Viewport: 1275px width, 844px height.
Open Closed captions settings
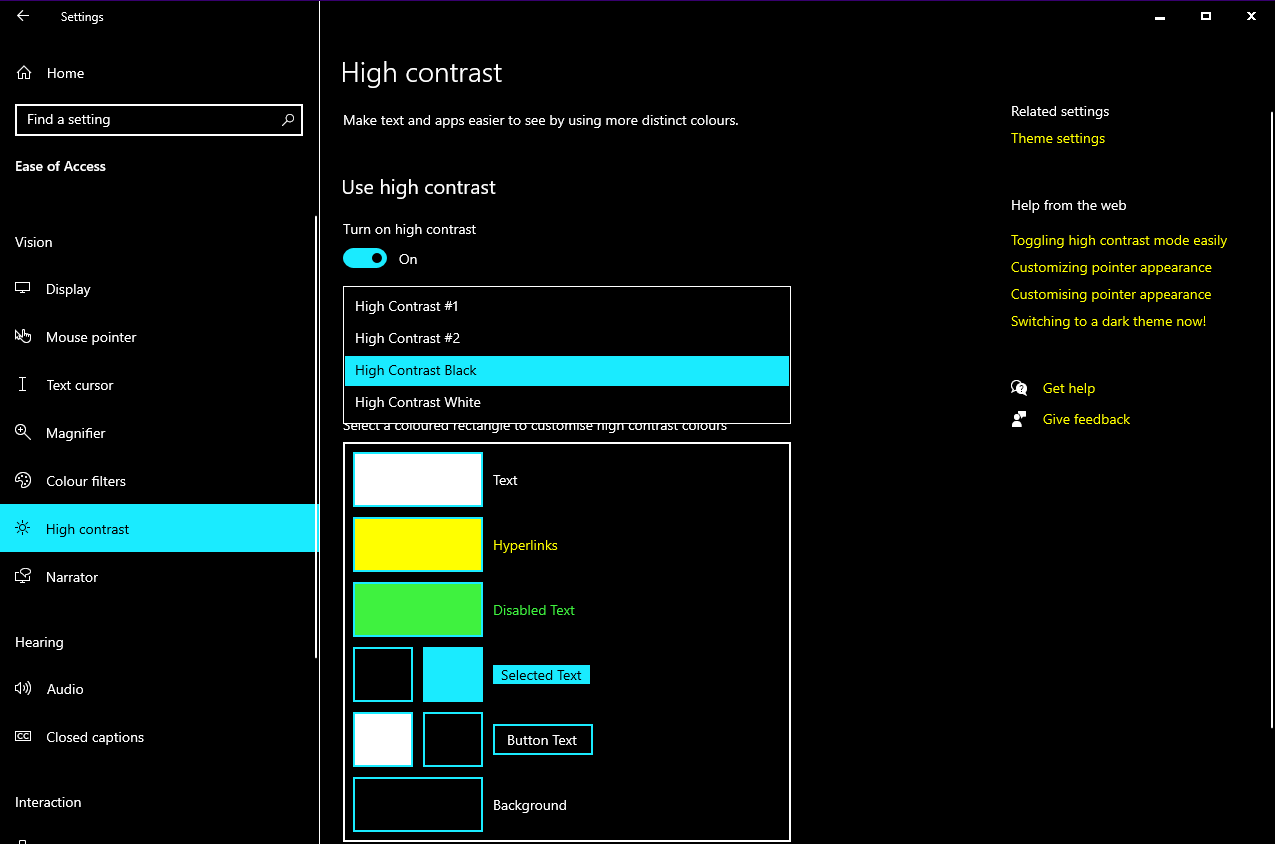158,737
